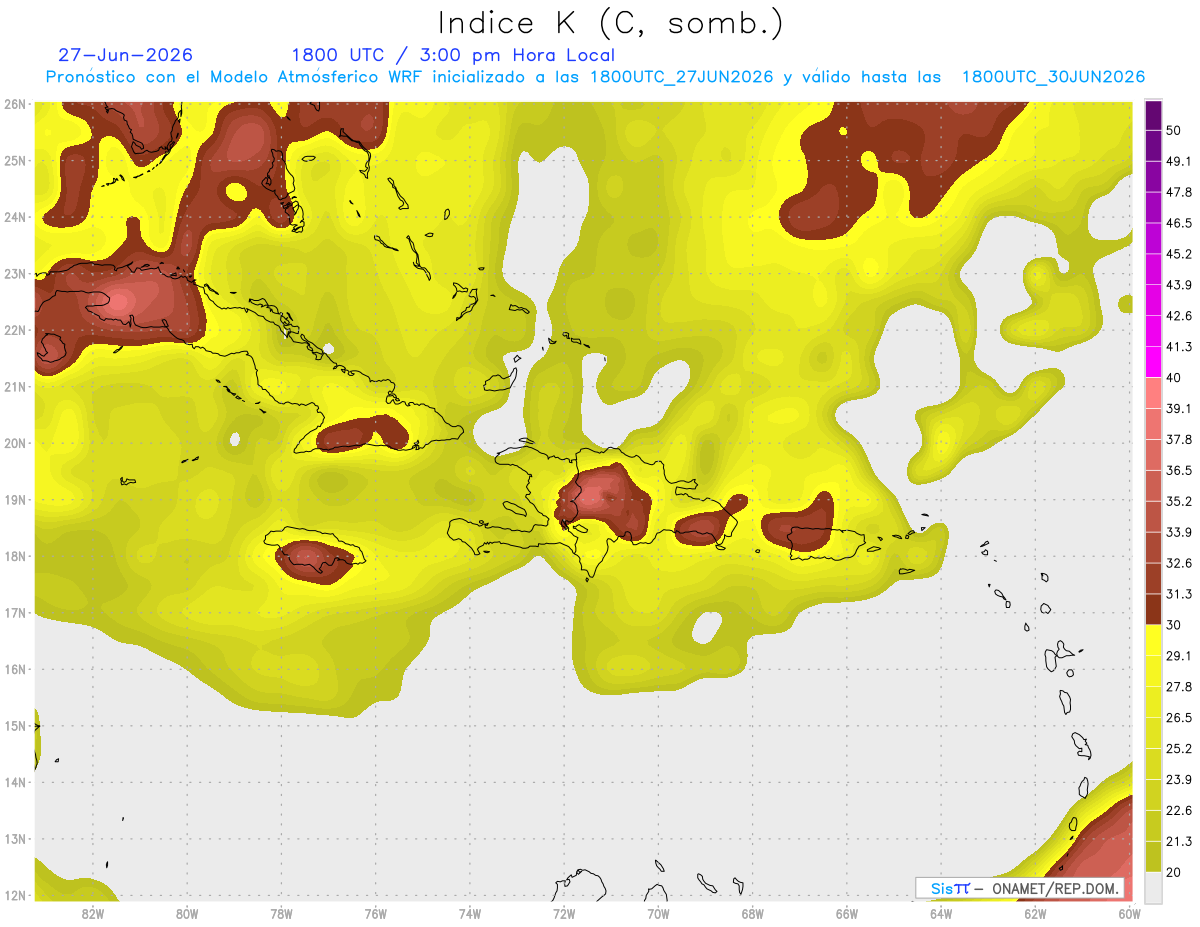The height and width of the screenshot is (927, 1200).
Task: Click longitude label '70W' on the axis
Action: 658,913
